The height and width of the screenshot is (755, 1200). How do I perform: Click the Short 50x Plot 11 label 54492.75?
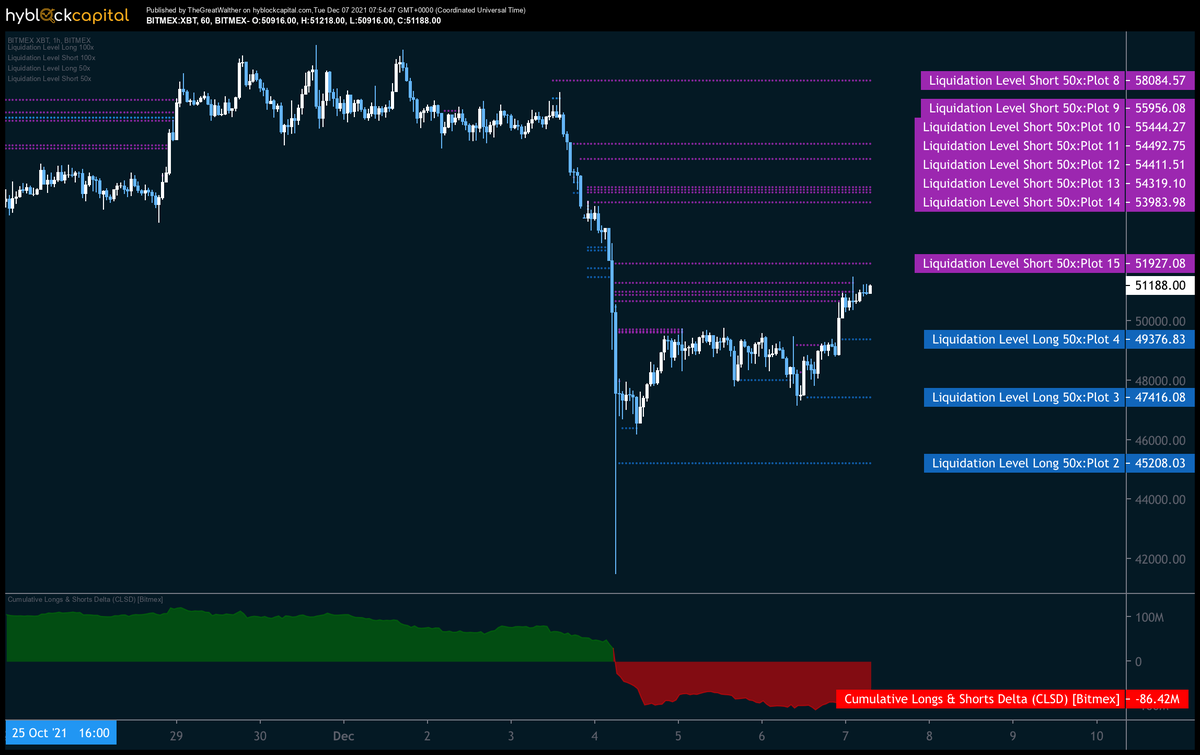[1054, 146]
